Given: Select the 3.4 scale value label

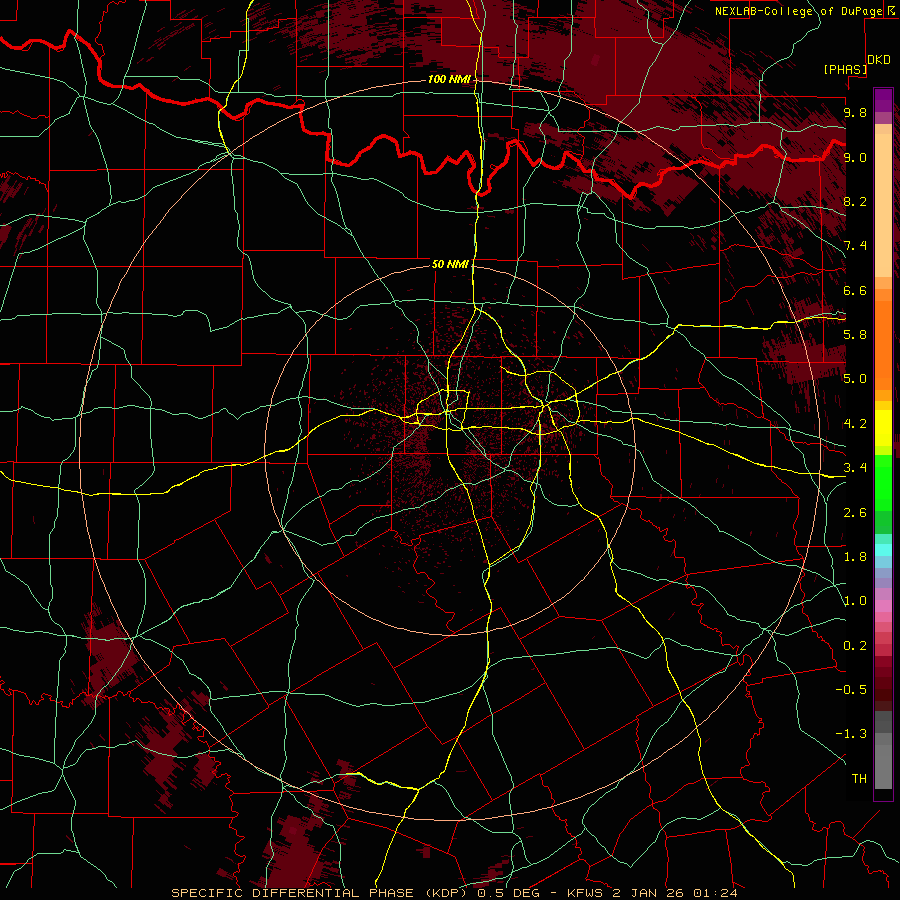Looking at the screenshot, I should click(855, 468).
